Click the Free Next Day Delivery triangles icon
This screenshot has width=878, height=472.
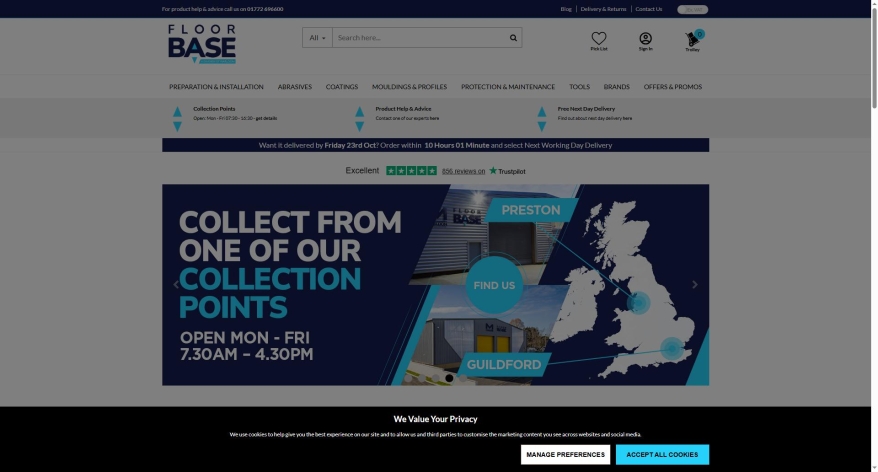coord(541,119)
